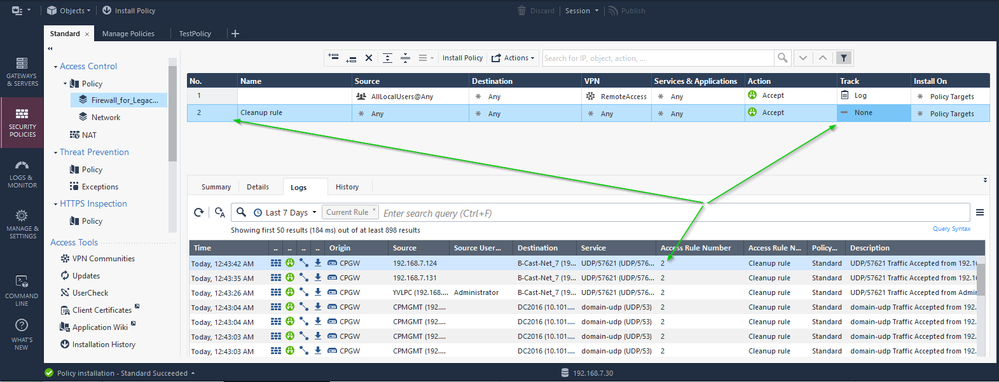Image resolution: width=999 pixels, height=382 pixels.
Task: Add a new policy tab with plus
Action: pos(234,34)
